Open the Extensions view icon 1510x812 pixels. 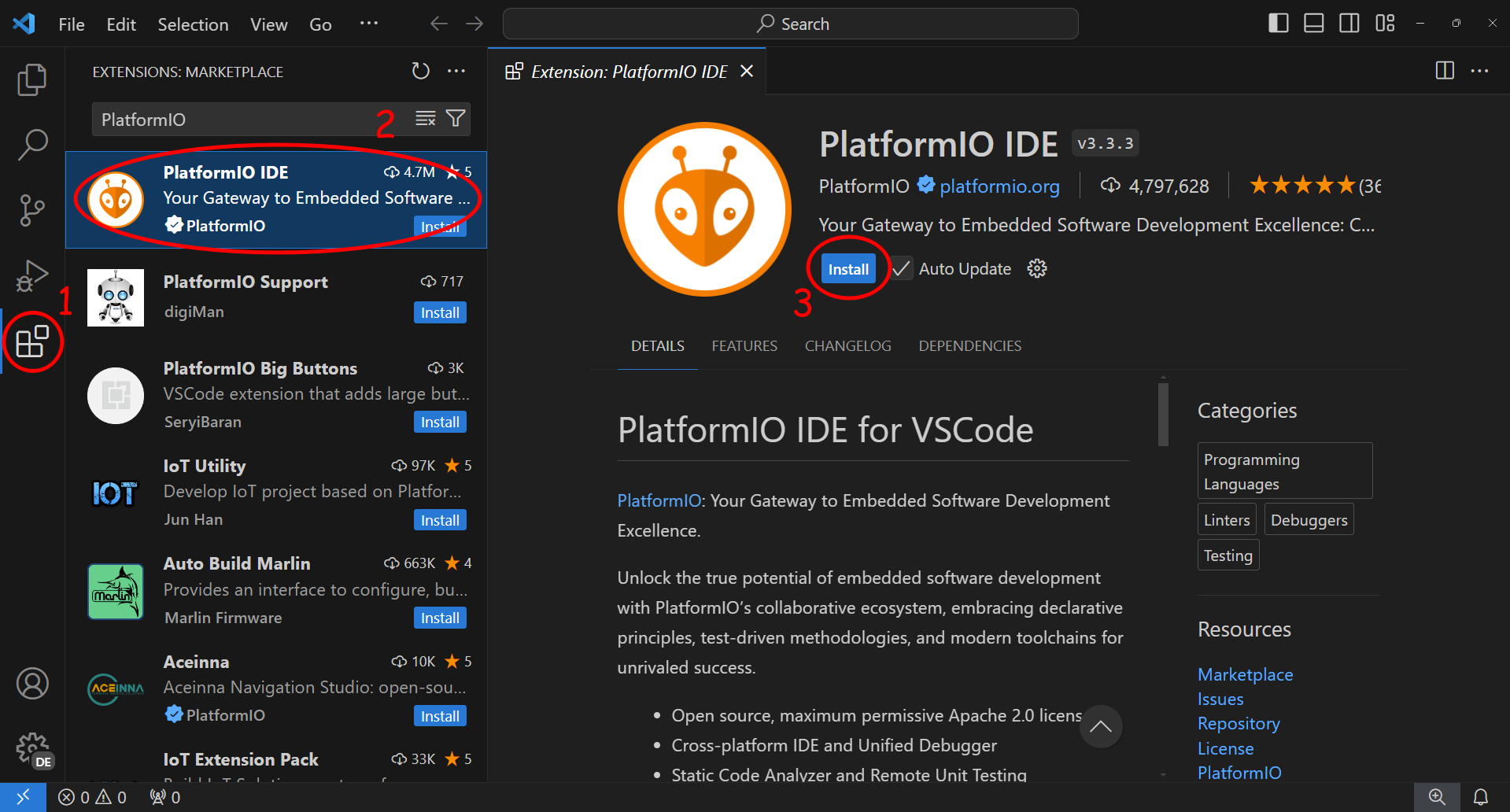coord(32,342)
